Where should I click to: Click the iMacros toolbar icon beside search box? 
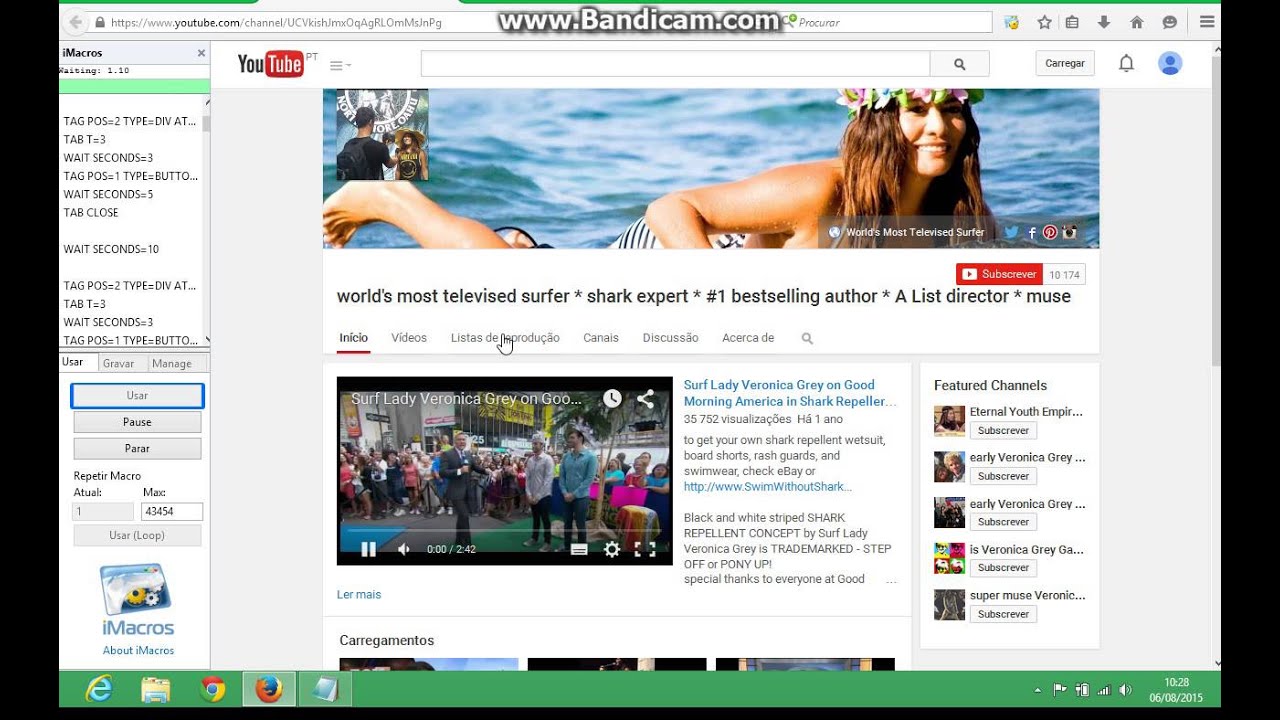(1012, 22)
